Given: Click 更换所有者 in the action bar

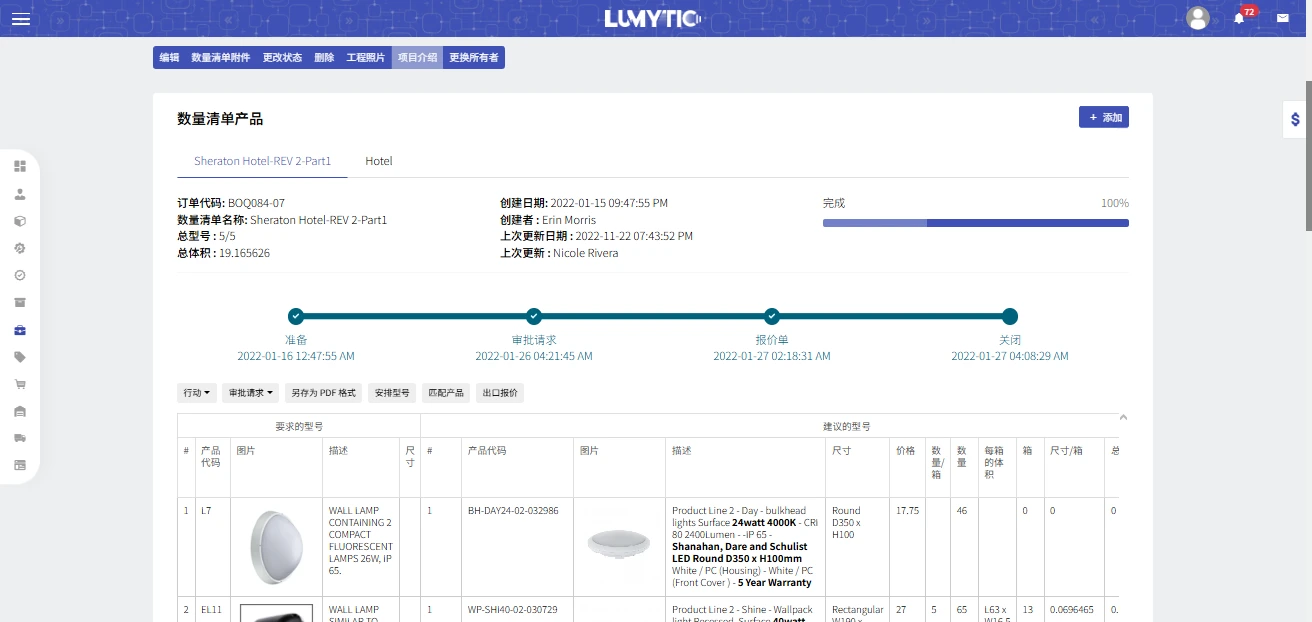Looking at the screenshot, I should (x=474, y=58).
